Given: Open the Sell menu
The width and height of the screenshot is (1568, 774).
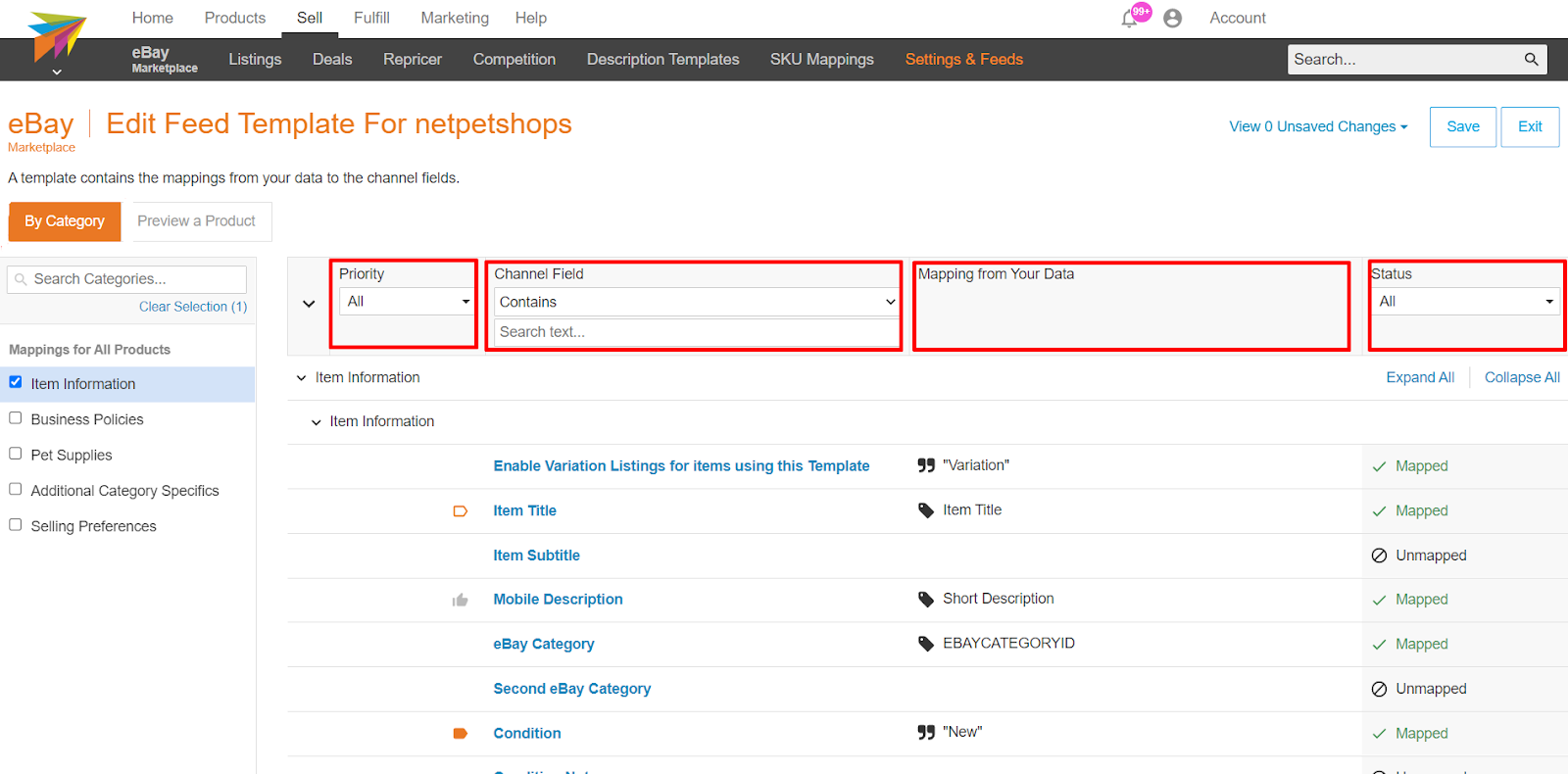Looking at the screenshot, I should [310, 18].
